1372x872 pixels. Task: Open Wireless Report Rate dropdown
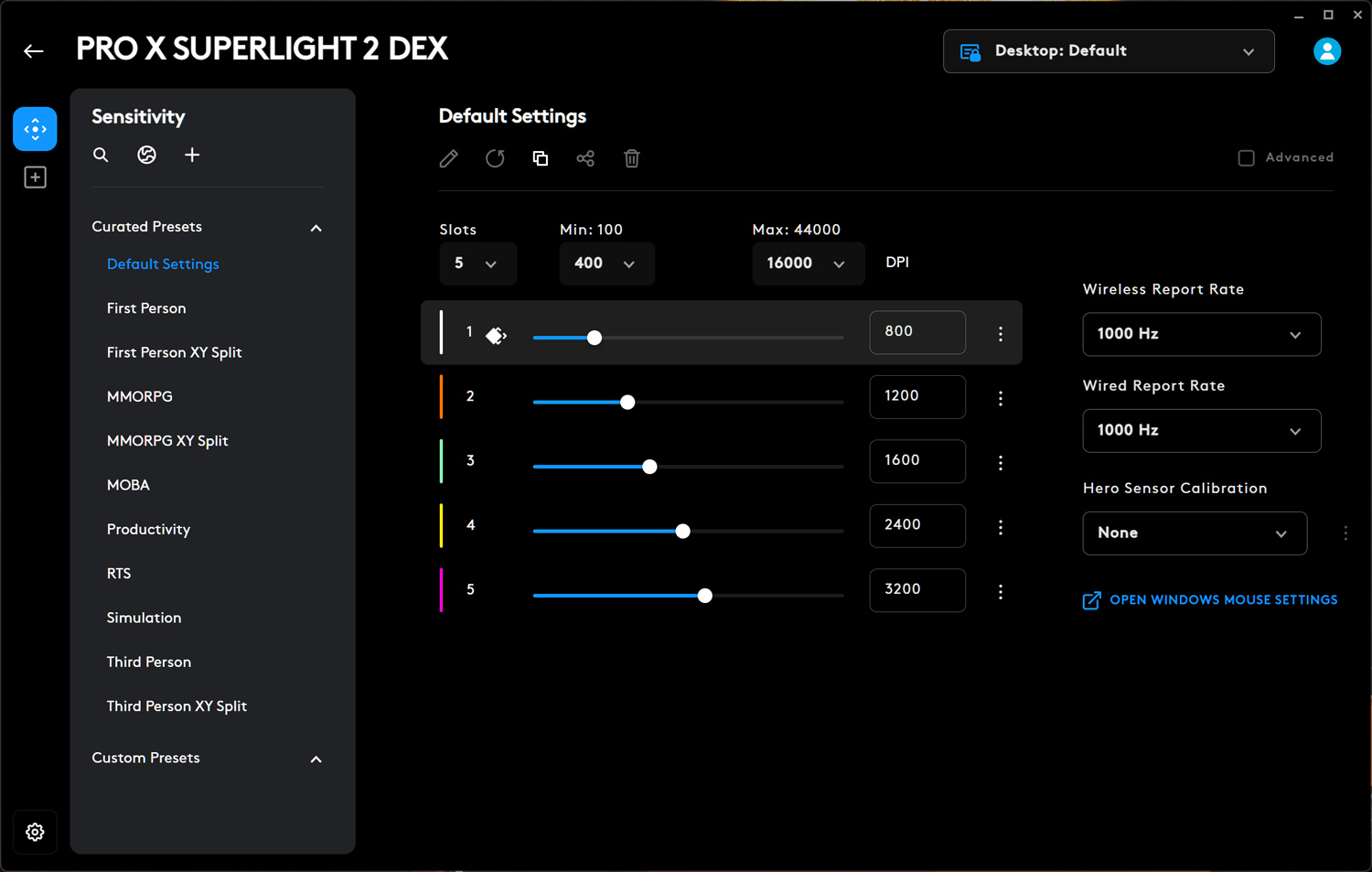click(x=1202, y=334)
